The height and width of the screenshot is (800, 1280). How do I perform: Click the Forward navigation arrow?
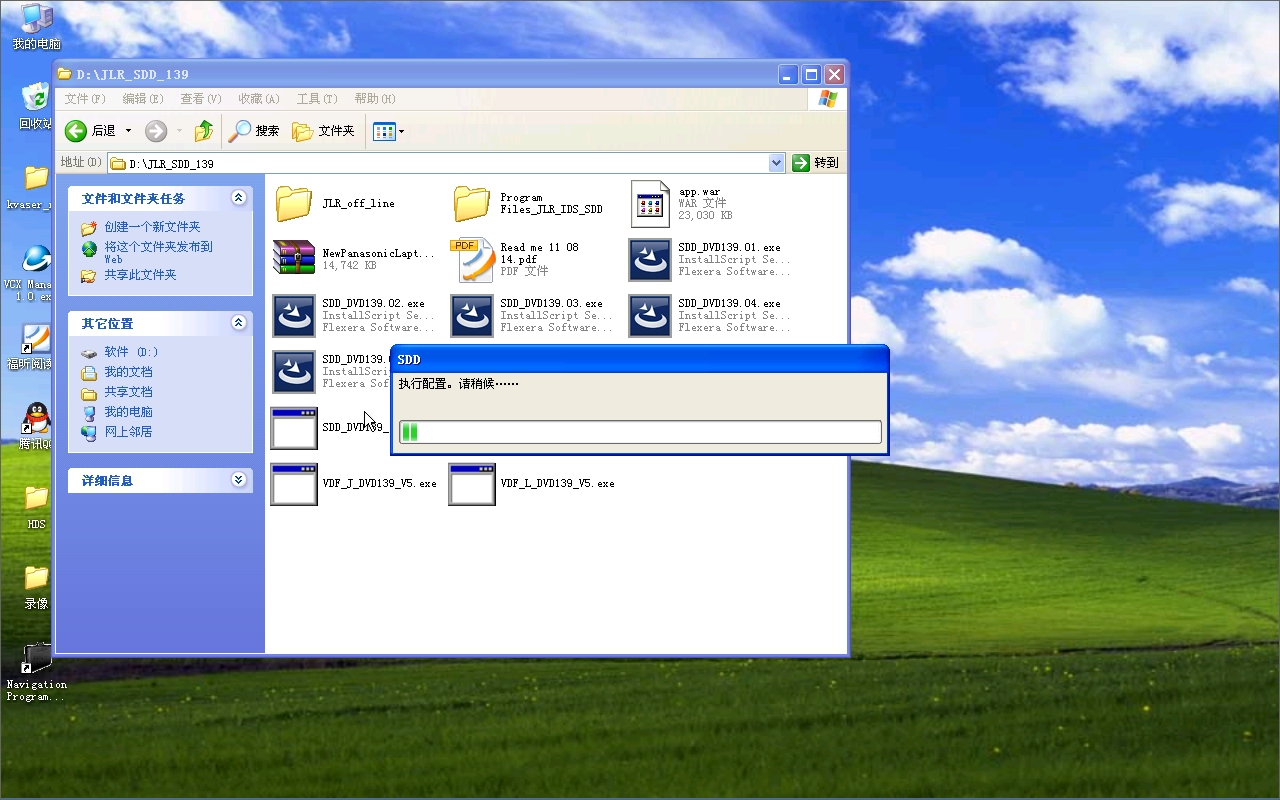(x=156, y=131)
